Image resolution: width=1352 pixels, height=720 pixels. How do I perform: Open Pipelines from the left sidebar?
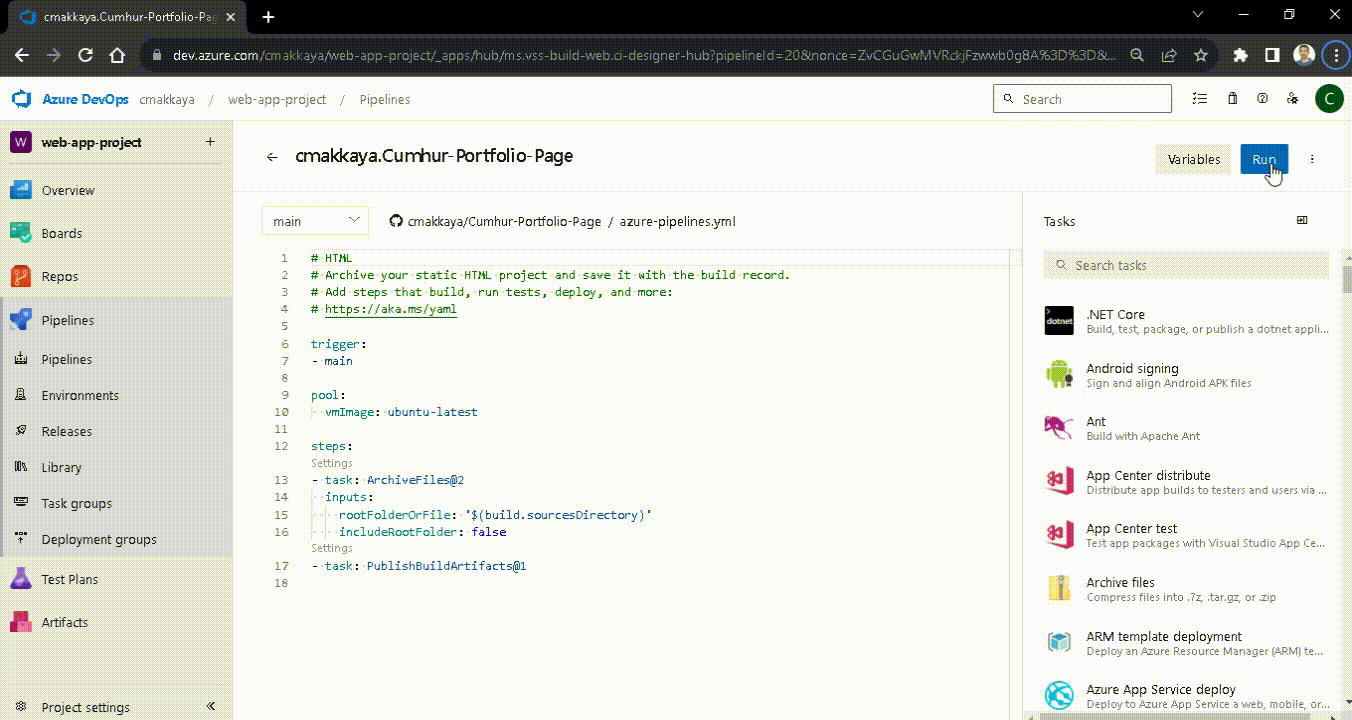(x=67, y=319)
